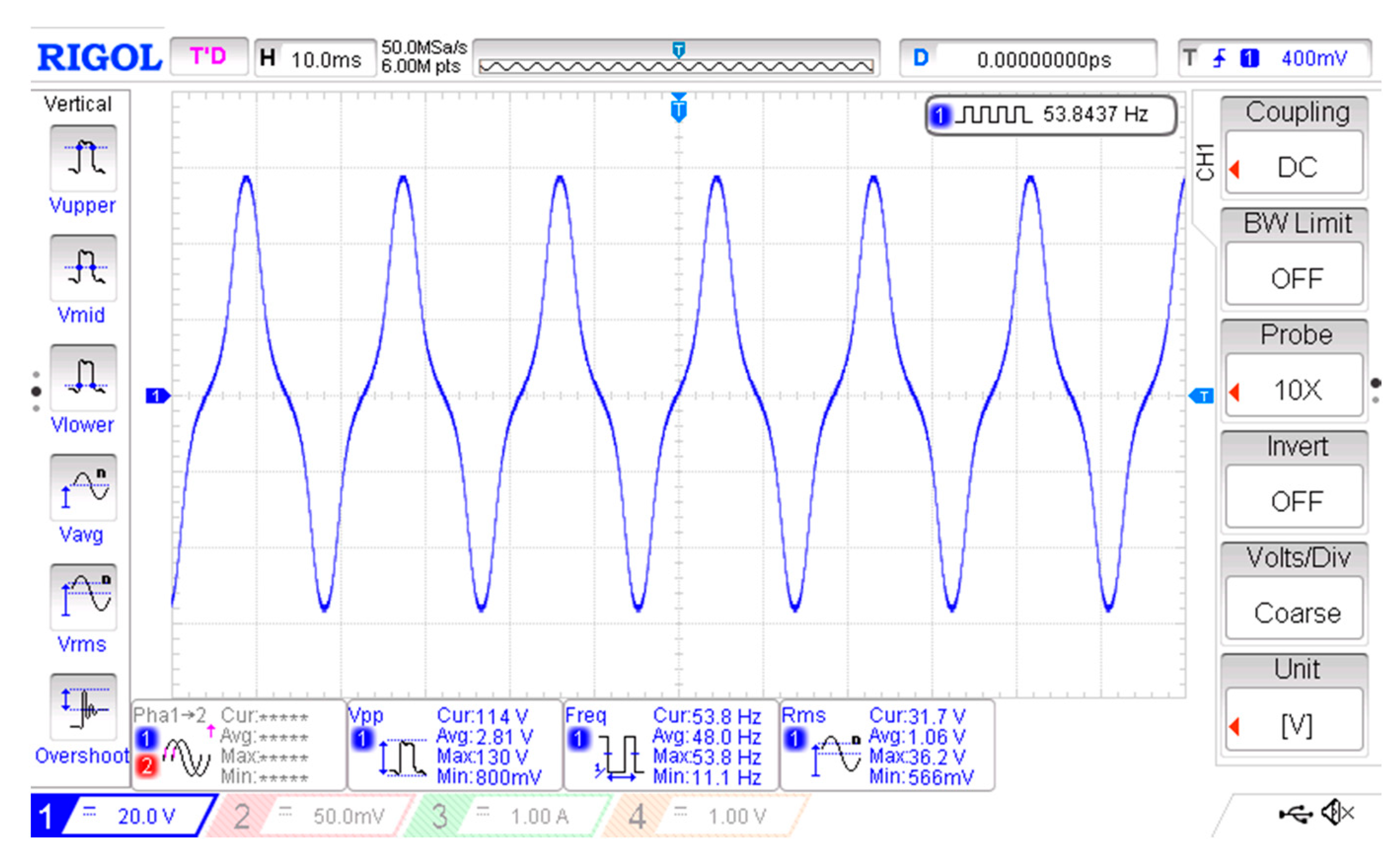Click the trigger level marker on right edge

click(1202, 396)
